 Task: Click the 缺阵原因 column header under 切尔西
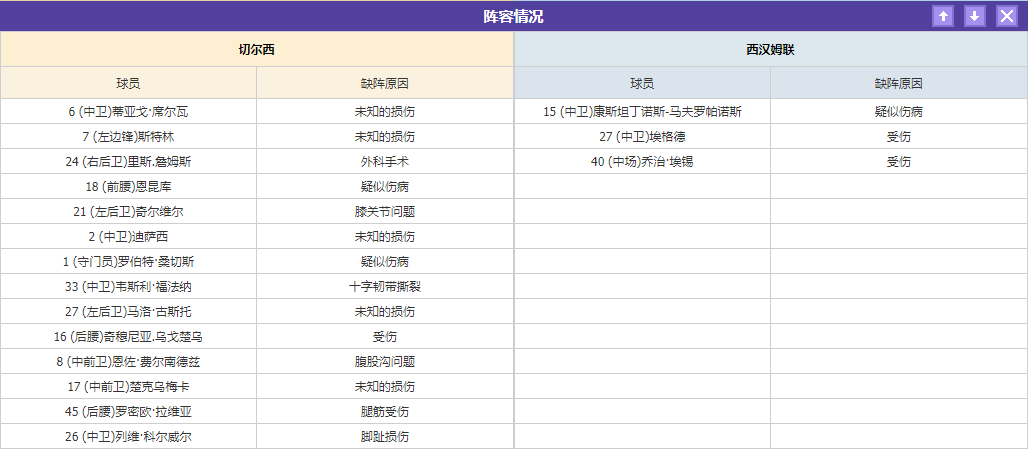point(385,83)
